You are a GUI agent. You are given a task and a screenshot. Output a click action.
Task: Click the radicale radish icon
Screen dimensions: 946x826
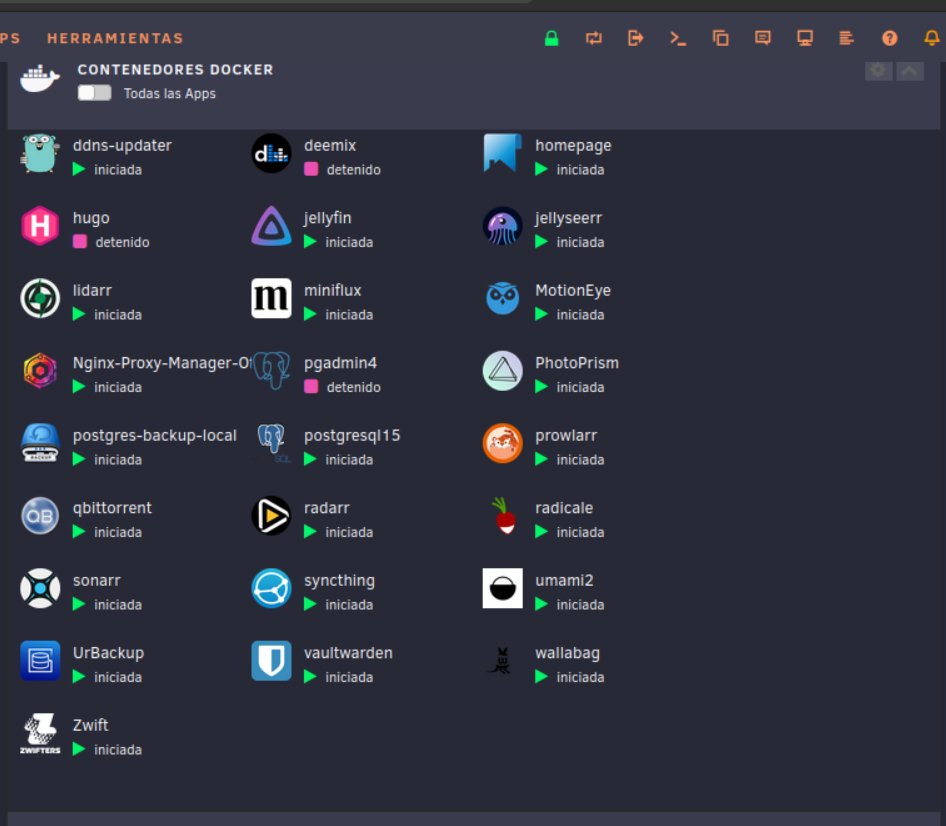coord(502,516)
